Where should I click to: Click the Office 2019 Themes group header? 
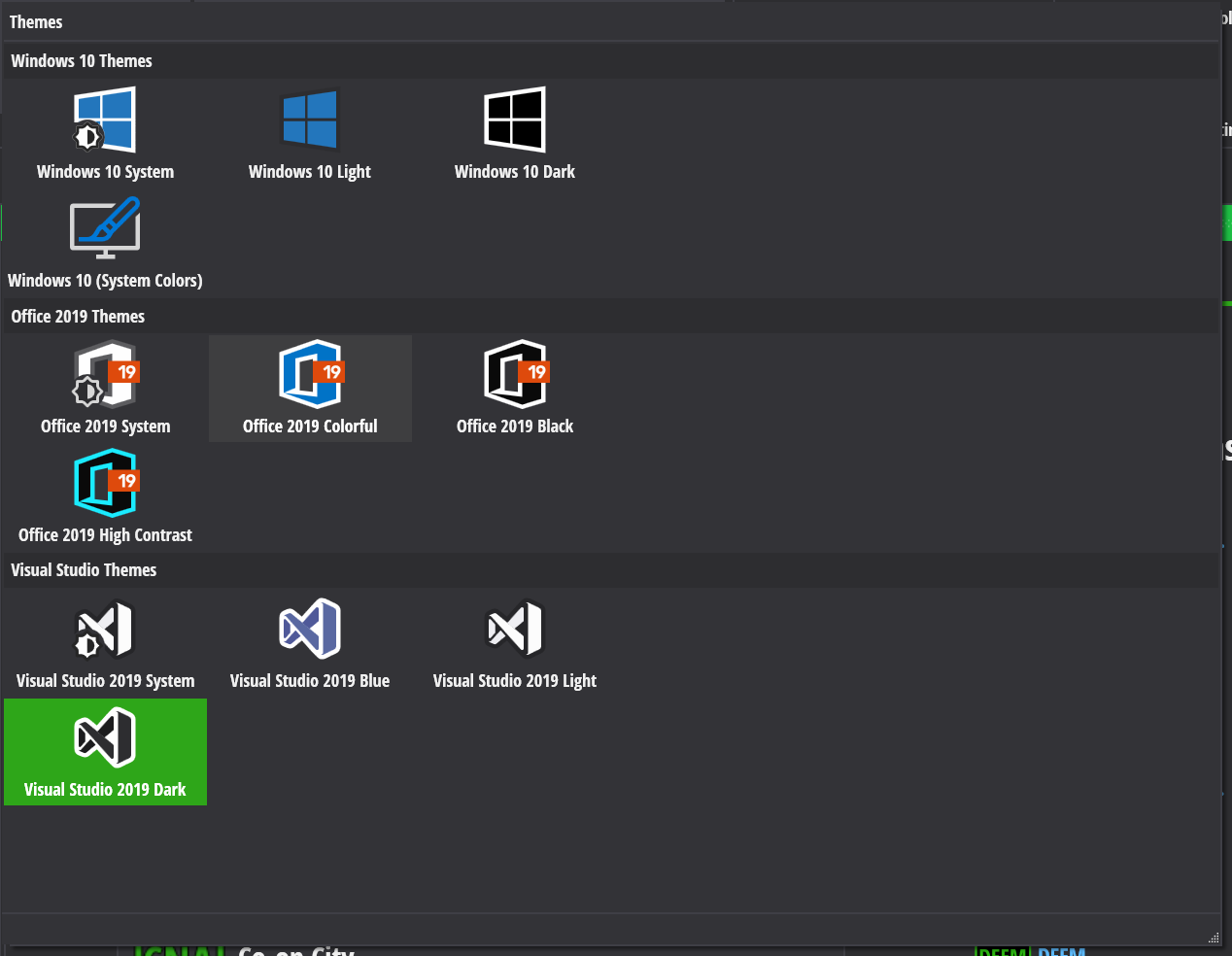78,317
